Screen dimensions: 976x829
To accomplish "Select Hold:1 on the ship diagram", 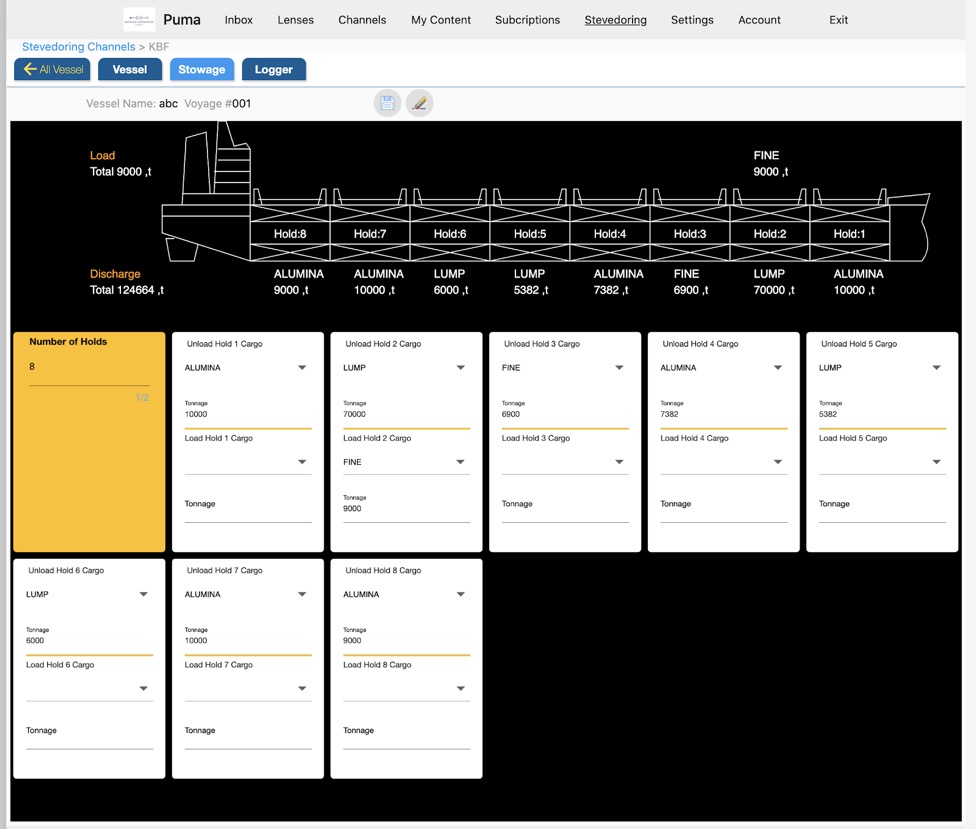I will [850, 234].
